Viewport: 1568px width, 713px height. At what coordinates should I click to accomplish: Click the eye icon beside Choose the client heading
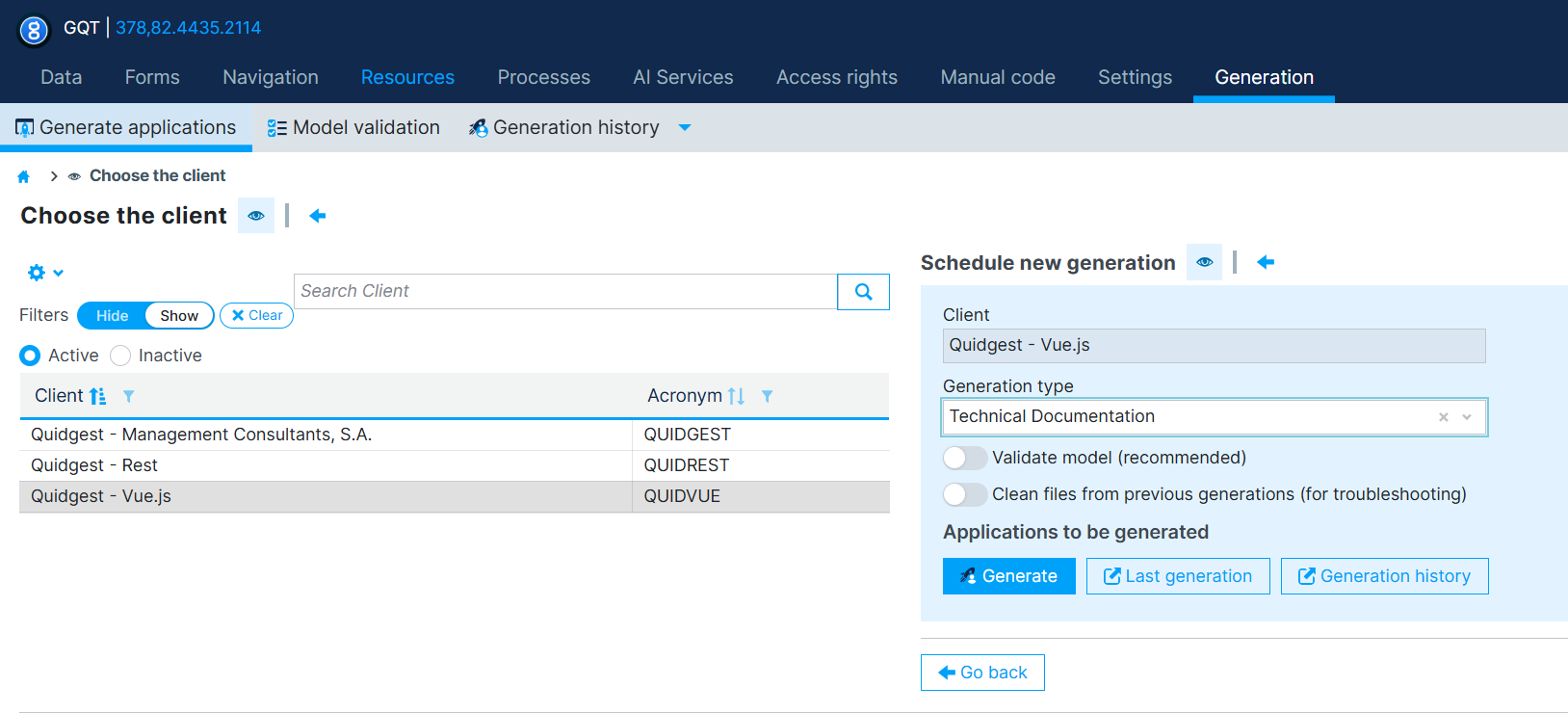(x=256, y=216)
